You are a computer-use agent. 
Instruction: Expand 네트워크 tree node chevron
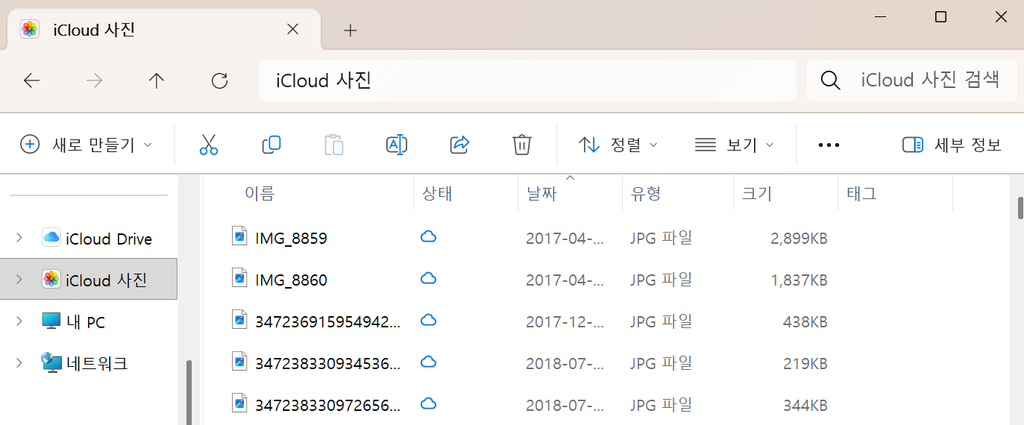coord(19,362)
